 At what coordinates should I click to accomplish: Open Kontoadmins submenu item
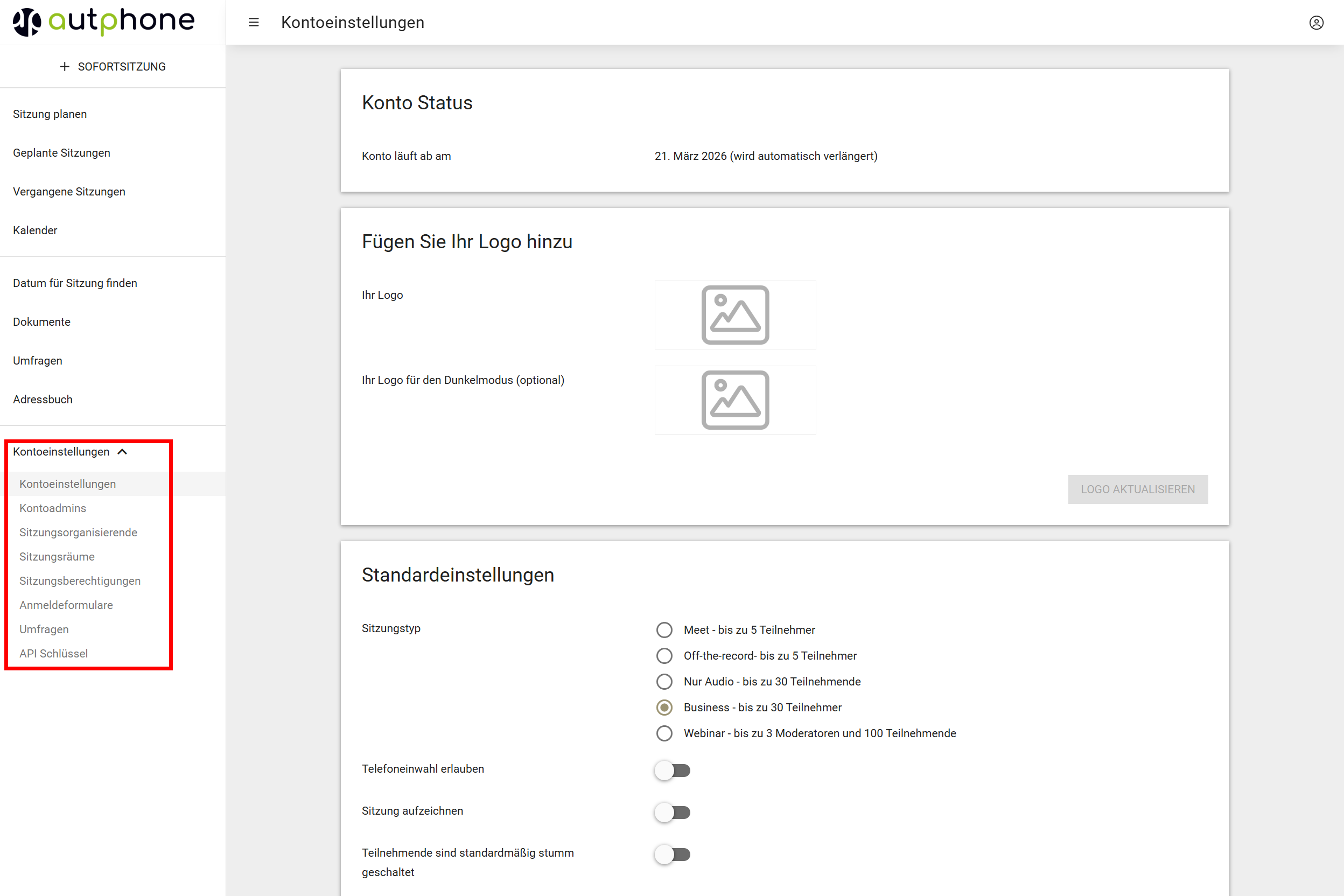pos(53,508)
